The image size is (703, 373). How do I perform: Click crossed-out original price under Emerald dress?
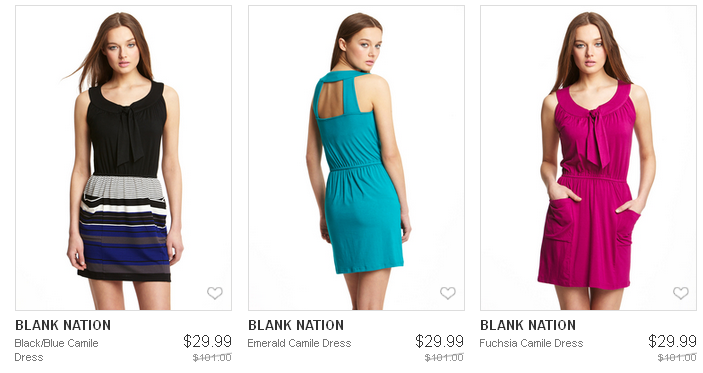click(444, 358)
